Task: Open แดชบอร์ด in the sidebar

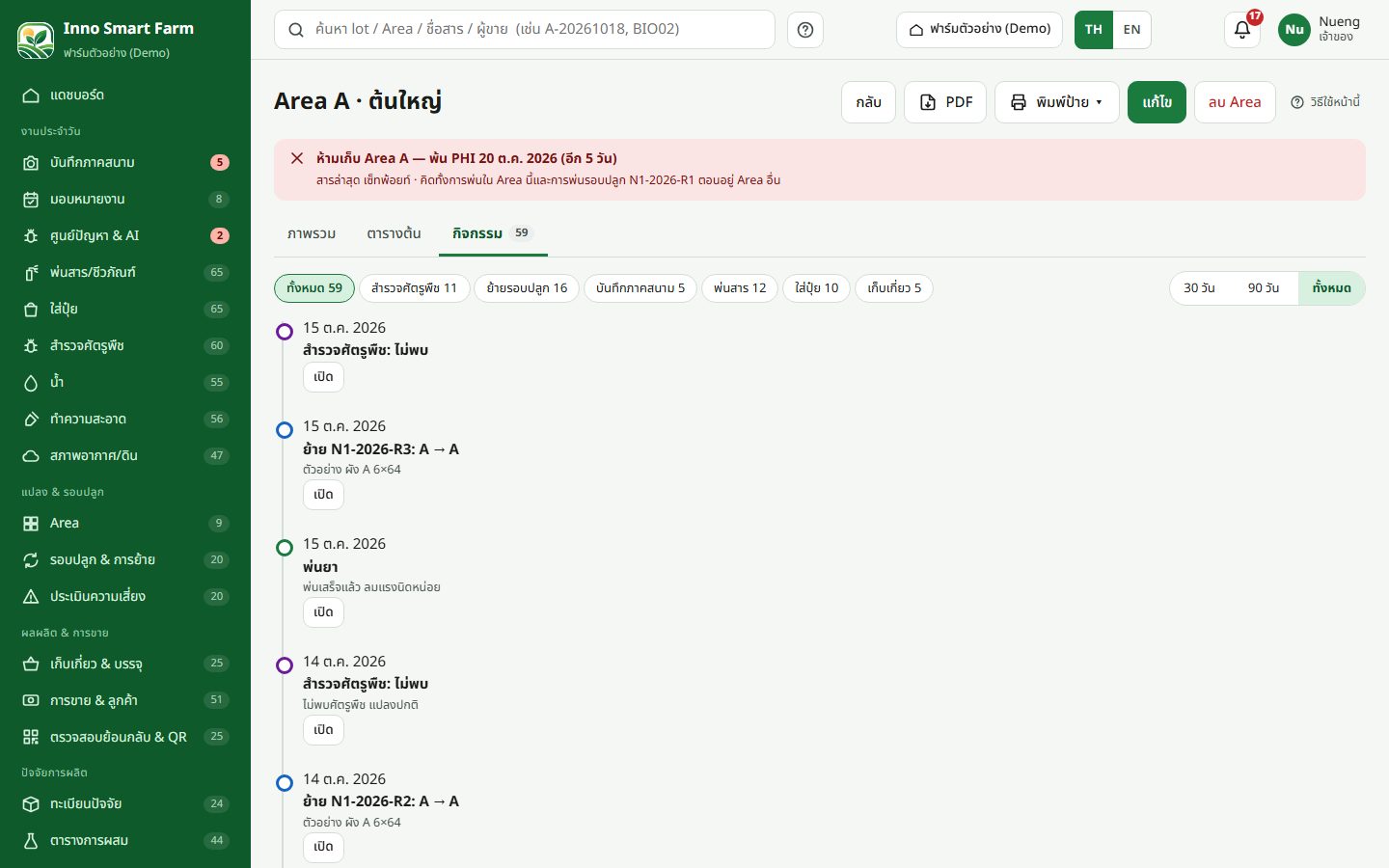Action: point(125,95)
